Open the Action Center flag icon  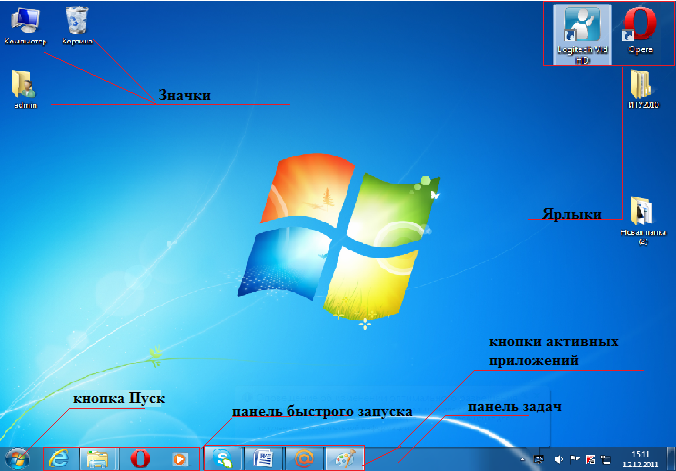pyautogui.click(x=575, y=459)
